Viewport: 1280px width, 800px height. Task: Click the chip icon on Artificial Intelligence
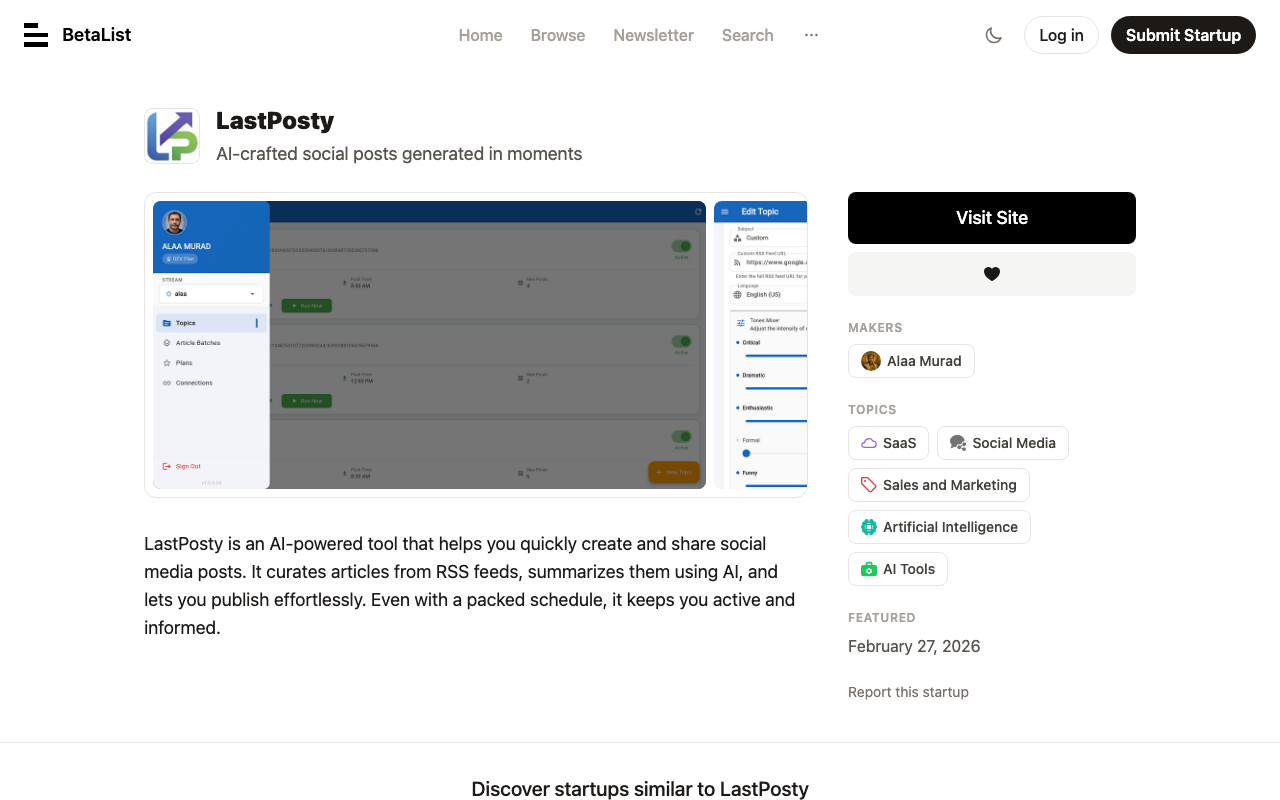[x=869, y=527]
